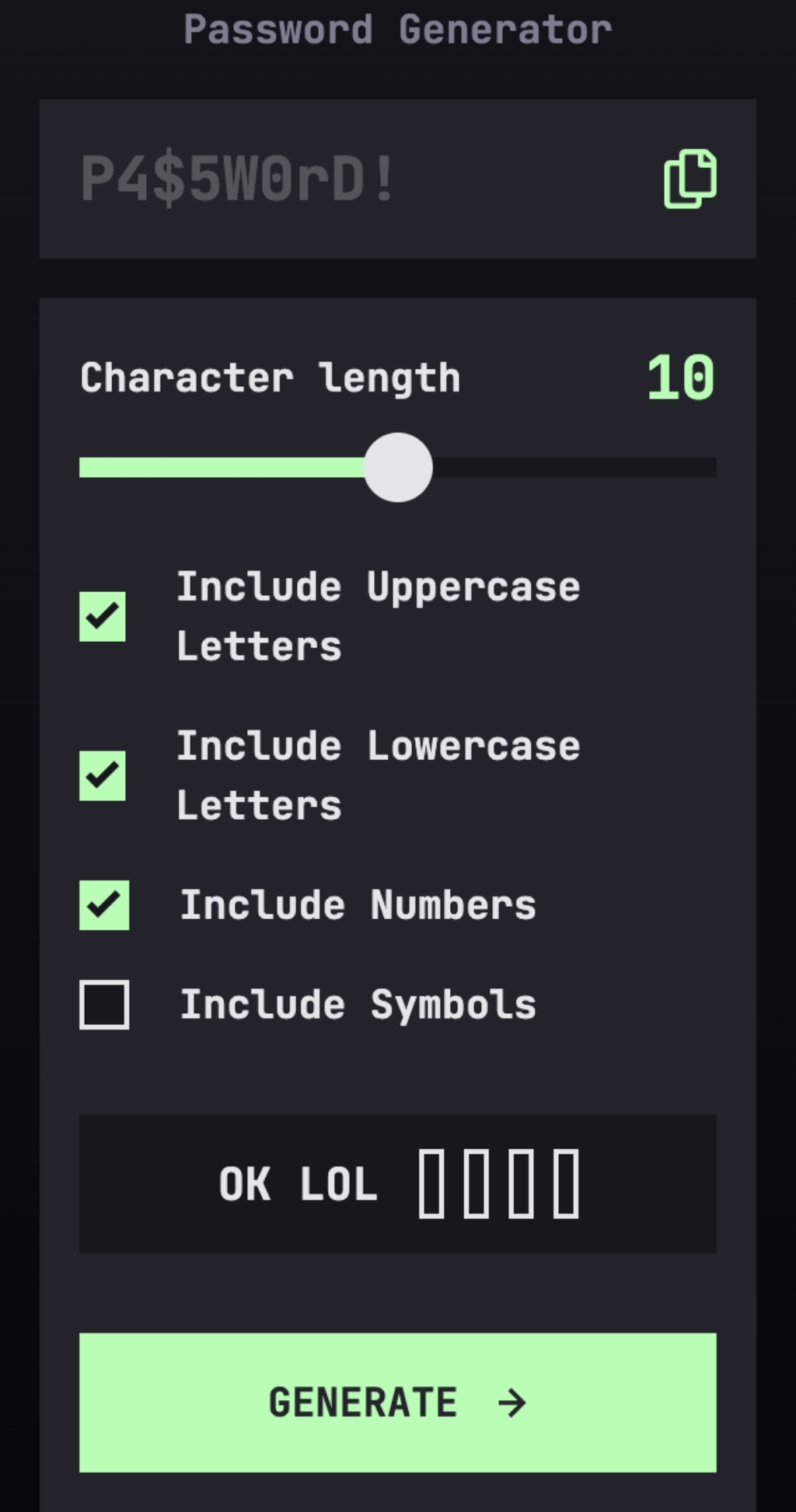This screenshot has height=1512, width=796.
Task: Click the GENERATE button text
Action: click(362, 1402)
